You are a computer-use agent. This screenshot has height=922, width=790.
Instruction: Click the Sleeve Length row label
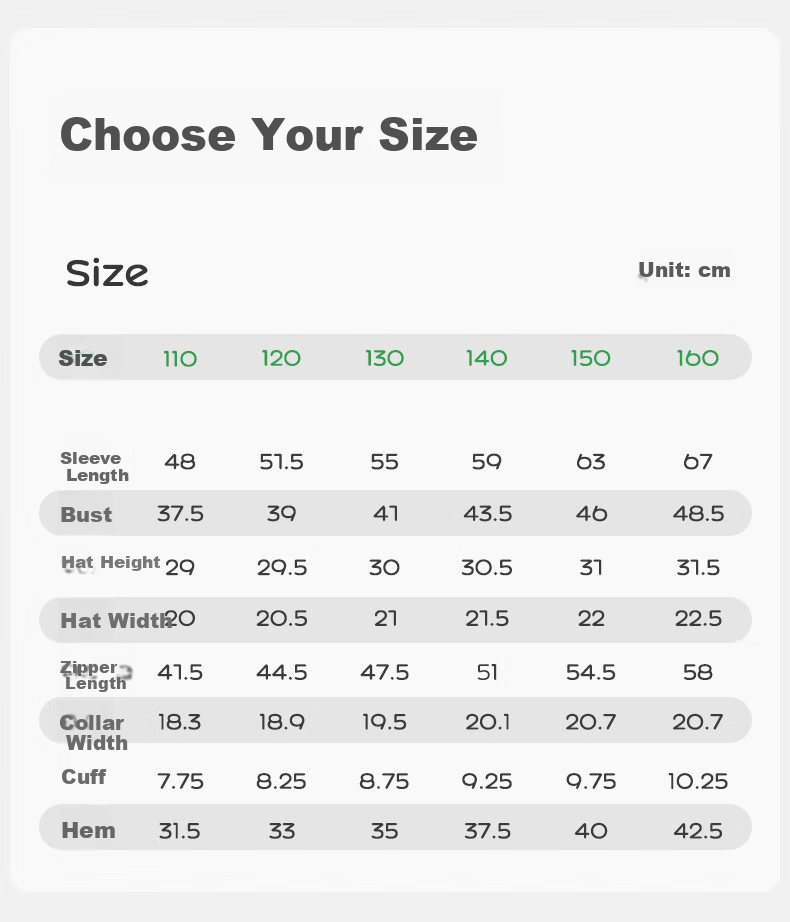click(94, 467)
